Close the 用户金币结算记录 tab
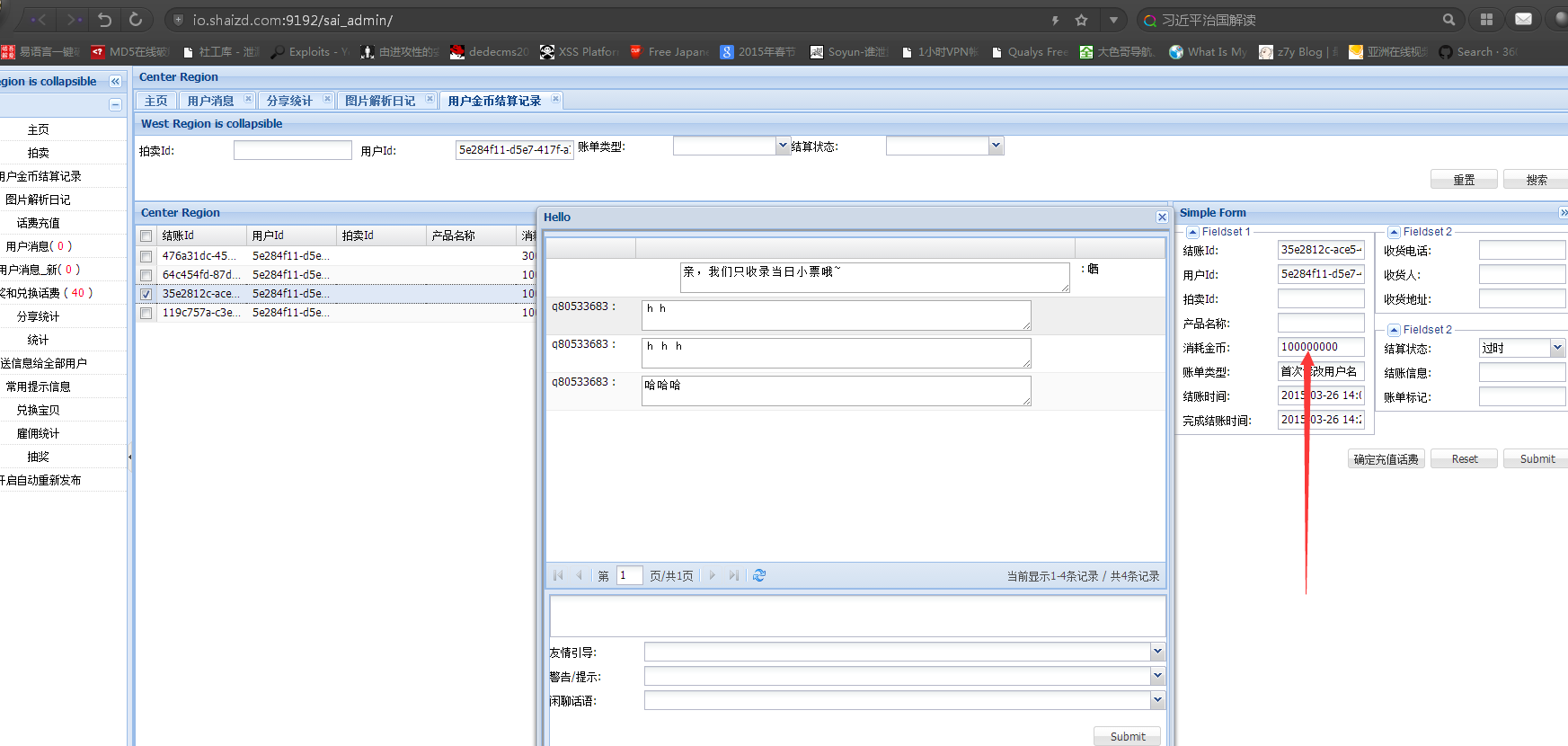1568x746 pixels. click(555, 99)
